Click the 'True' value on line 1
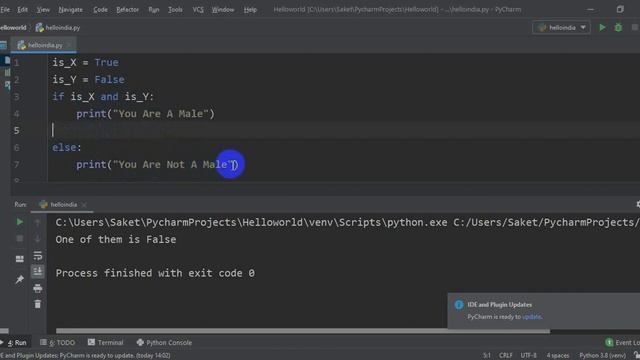This screenshot has width=640, height=360. click(x=107, y=62)
